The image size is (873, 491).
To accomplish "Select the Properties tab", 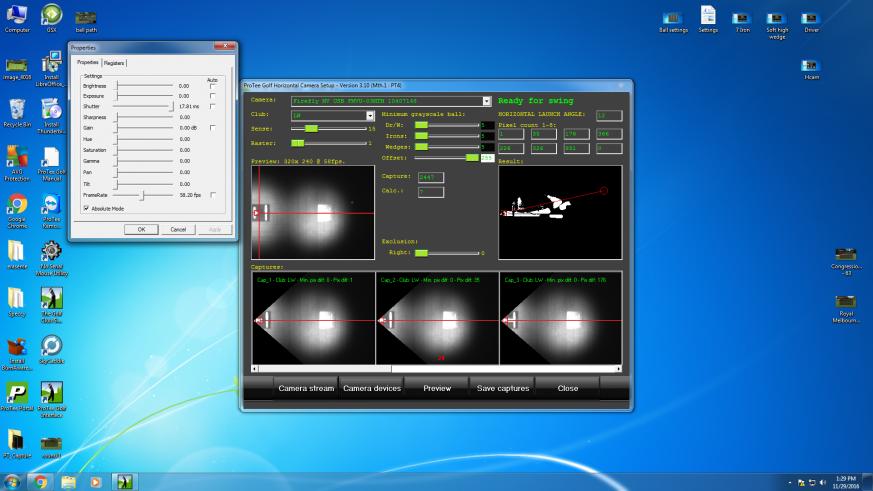I will pos(87,63).
